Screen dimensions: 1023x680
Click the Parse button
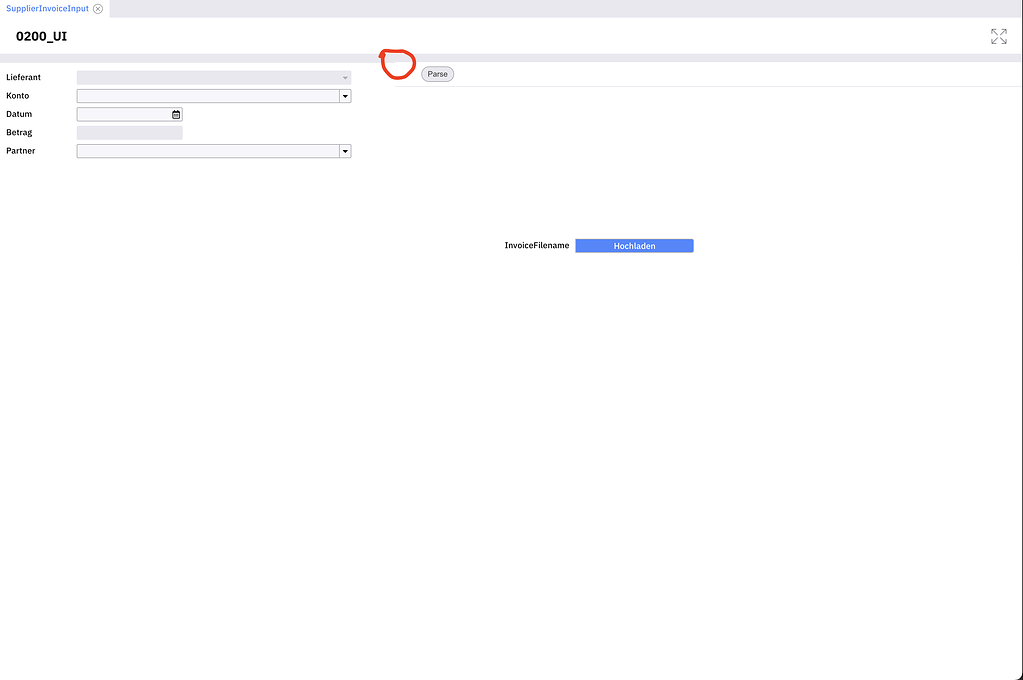437,73
